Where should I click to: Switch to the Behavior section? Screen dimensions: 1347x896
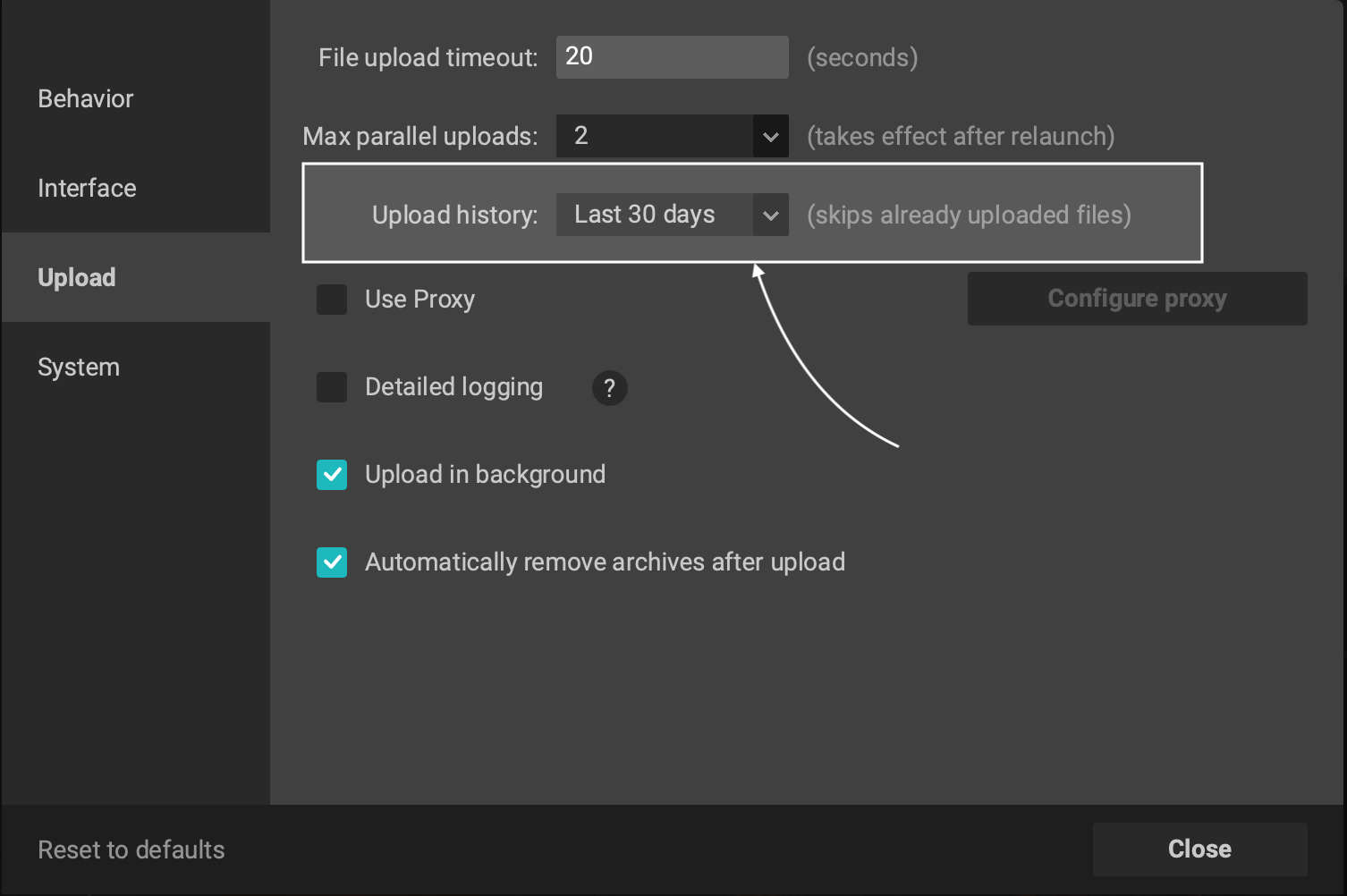(85, 98)
